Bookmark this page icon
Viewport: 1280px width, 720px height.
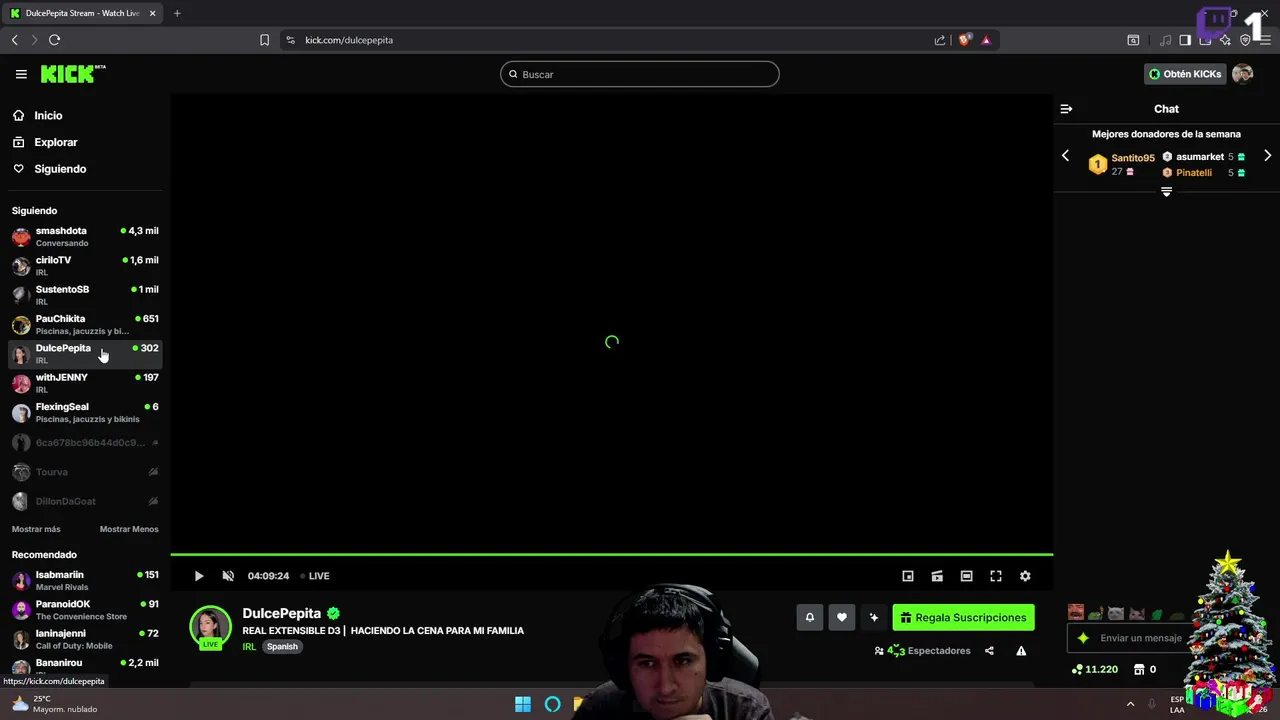click(264, 40)
